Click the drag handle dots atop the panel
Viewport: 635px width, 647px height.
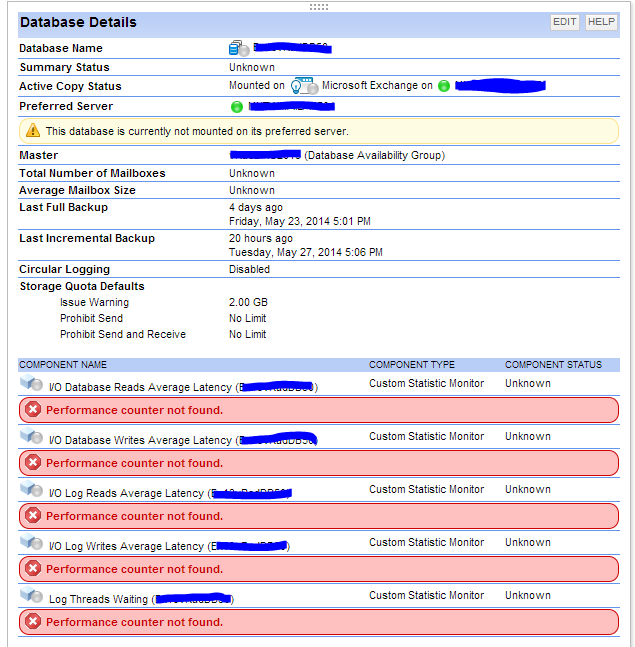(x=319, y=7)
